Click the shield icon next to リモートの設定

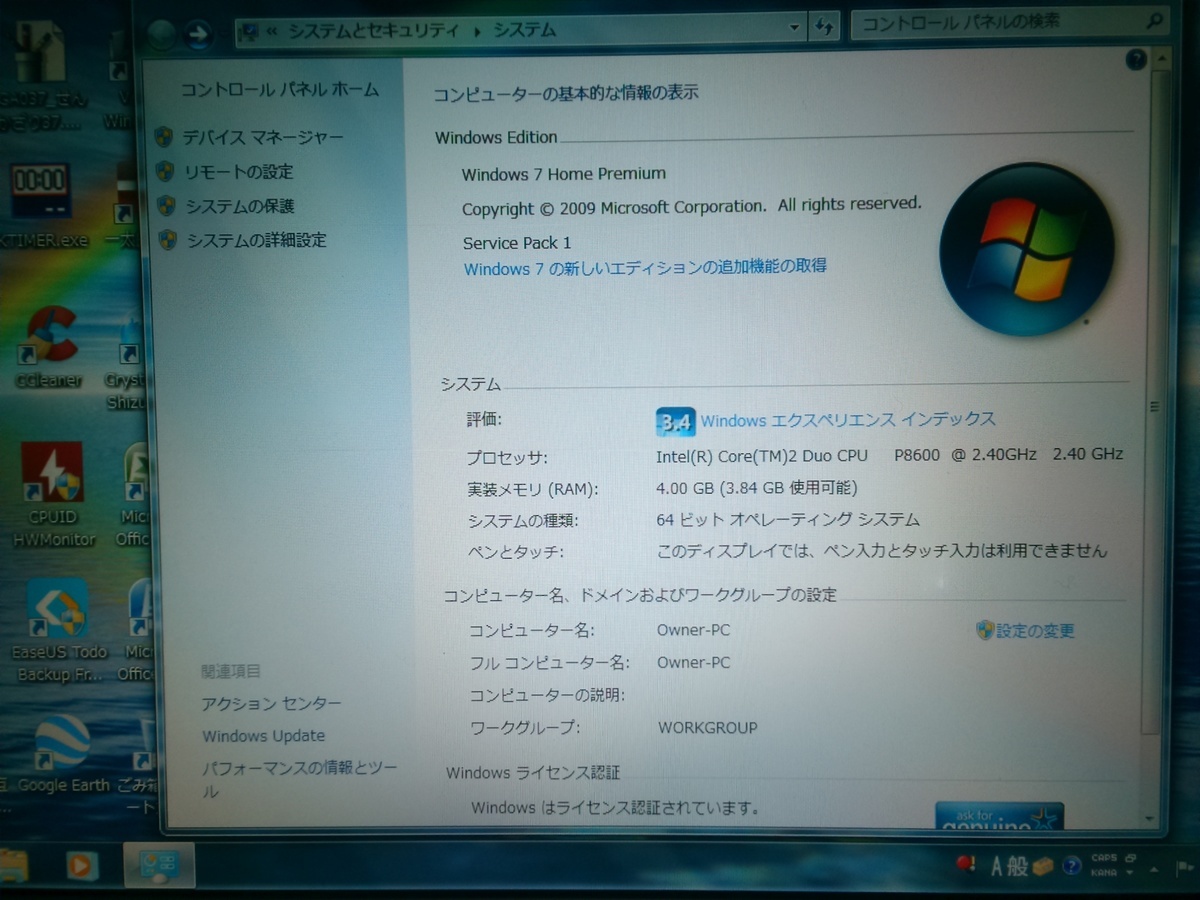[x=166, y=171]
